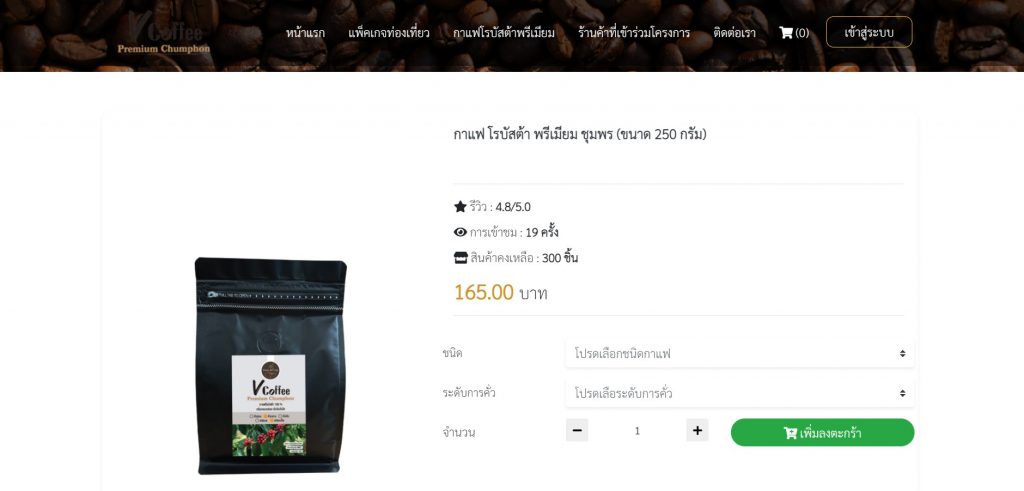Click the เข้าสู่ระบบ login button
This screenshot has width=1024, height=491.
click(x=869, y=32)
